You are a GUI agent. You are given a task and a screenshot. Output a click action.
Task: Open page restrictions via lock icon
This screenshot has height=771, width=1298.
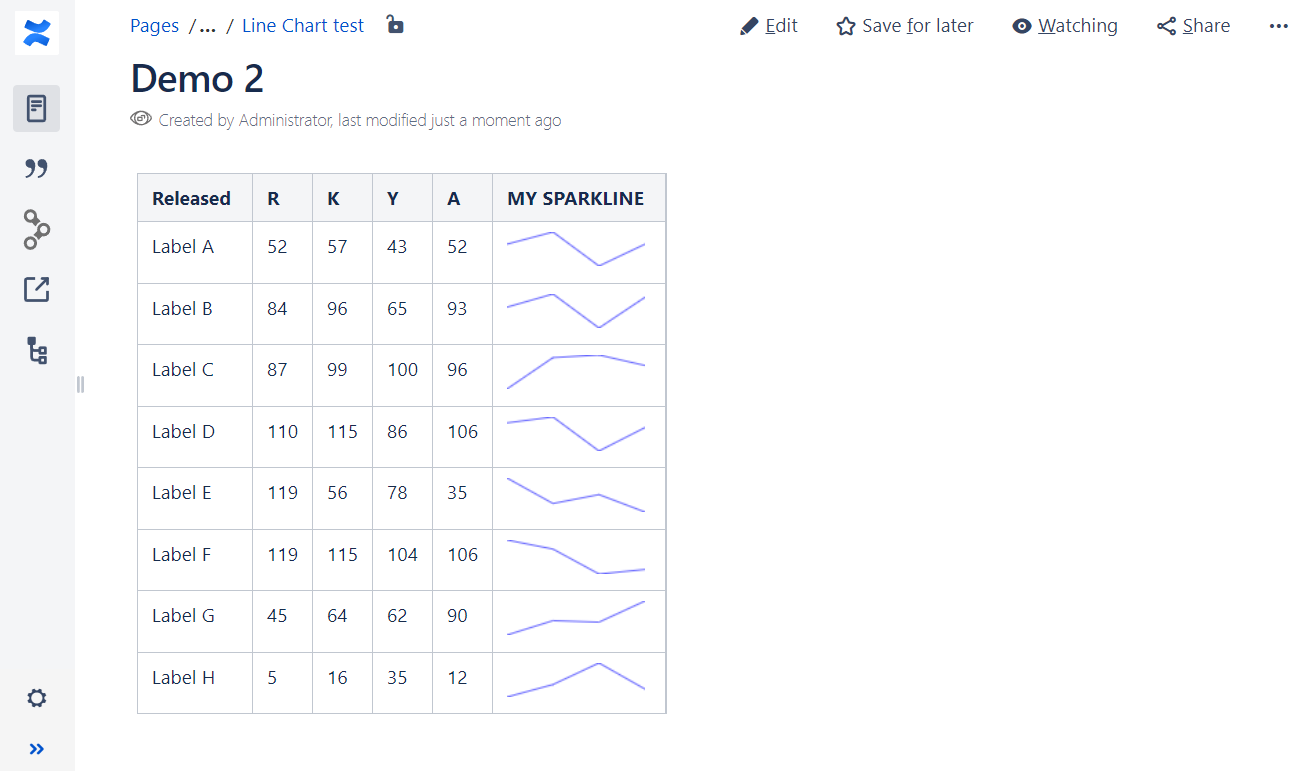click(x=394, y=24)
